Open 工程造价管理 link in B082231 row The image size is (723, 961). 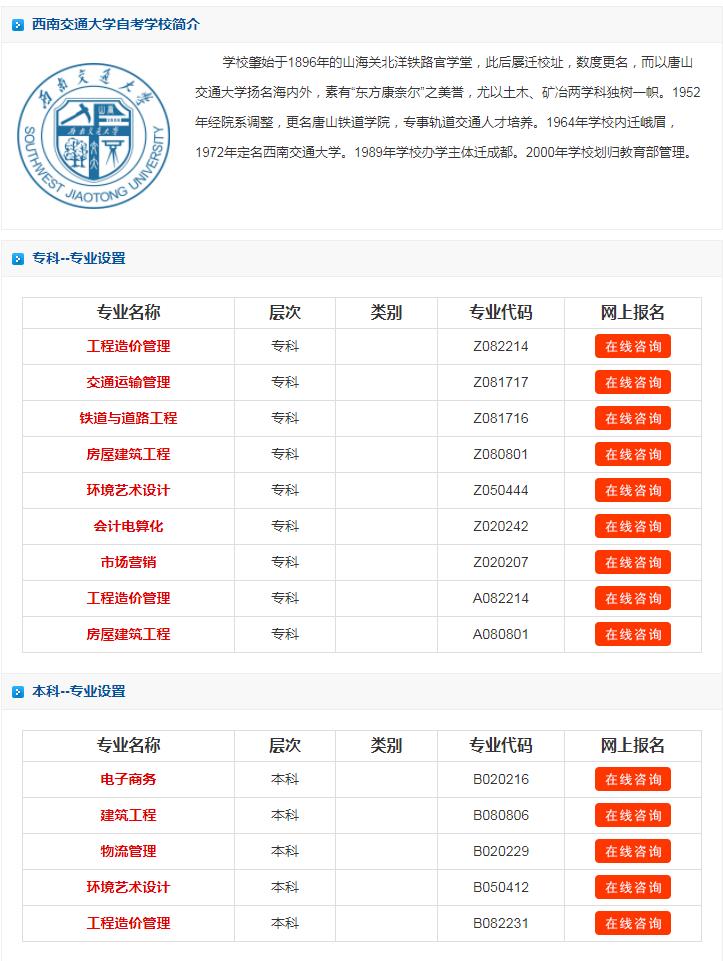coord(128,923)
